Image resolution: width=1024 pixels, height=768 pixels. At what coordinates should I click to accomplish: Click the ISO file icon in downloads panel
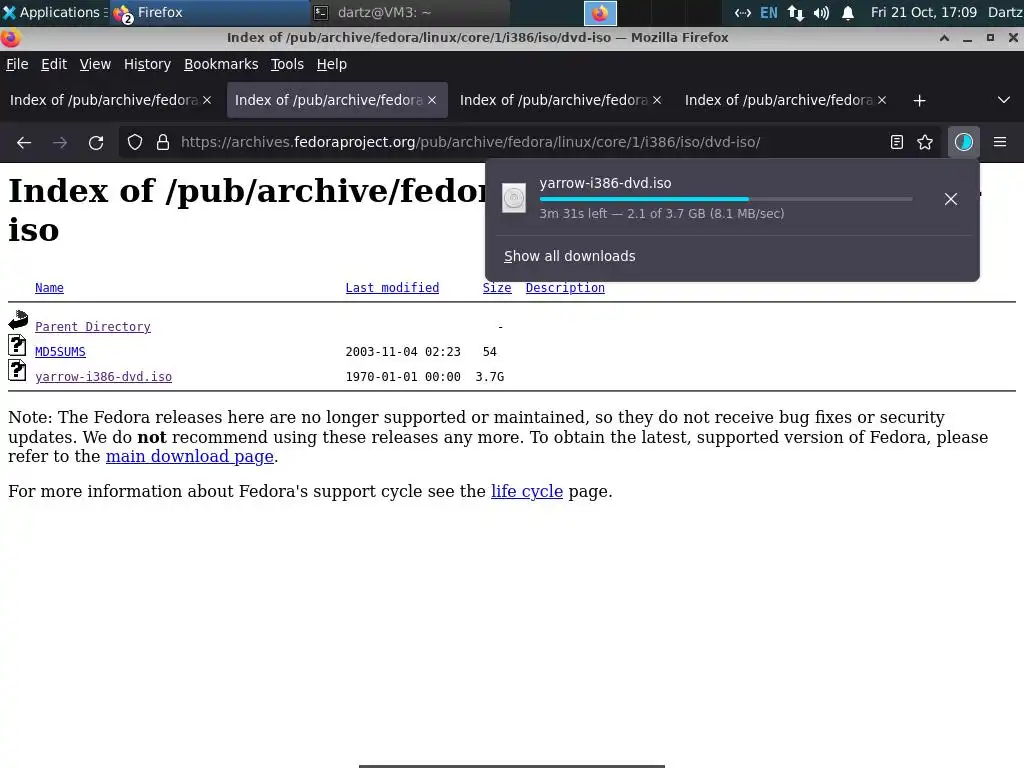[514, 198]
